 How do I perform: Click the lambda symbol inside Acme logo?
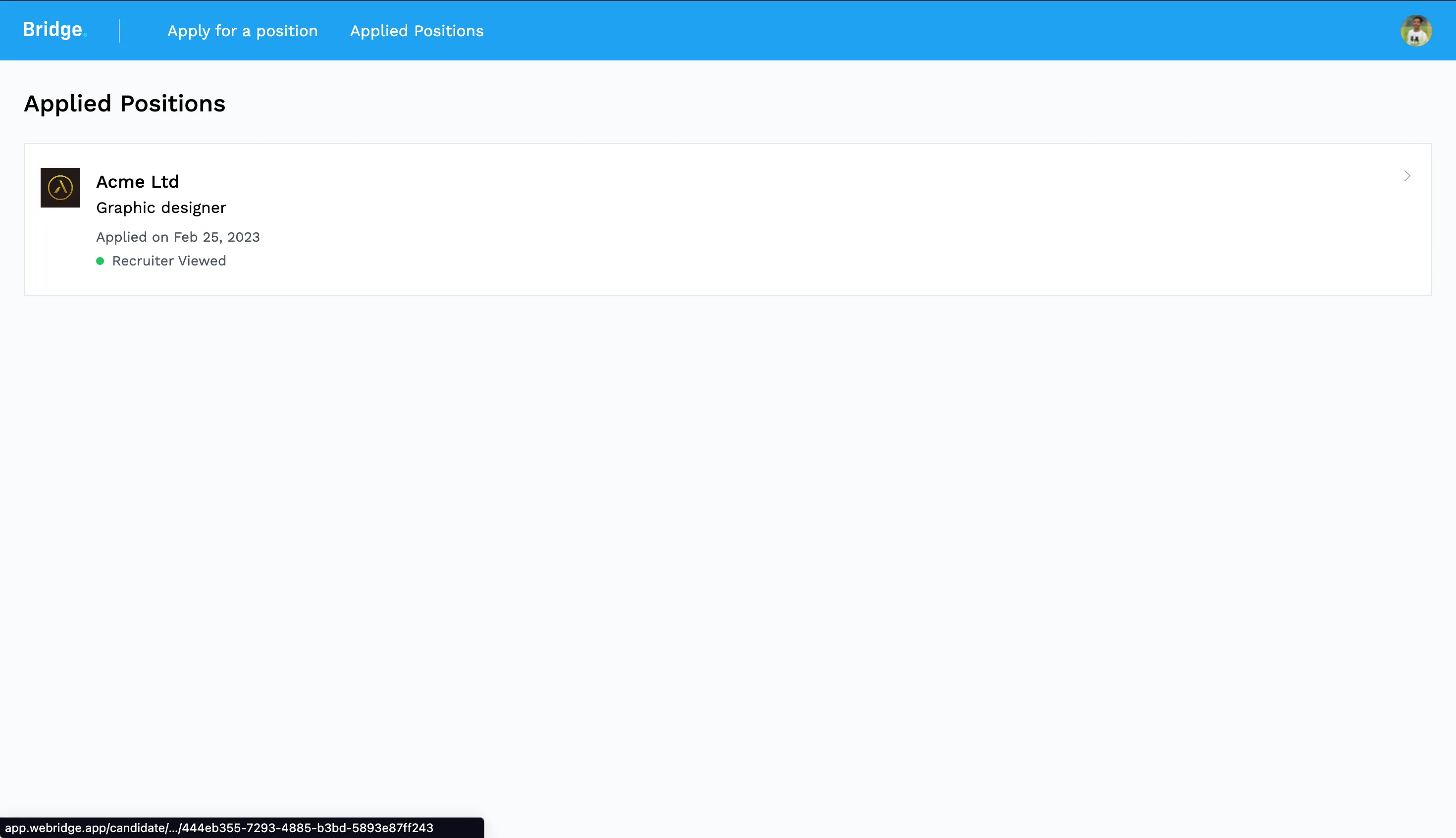point(60,188)
